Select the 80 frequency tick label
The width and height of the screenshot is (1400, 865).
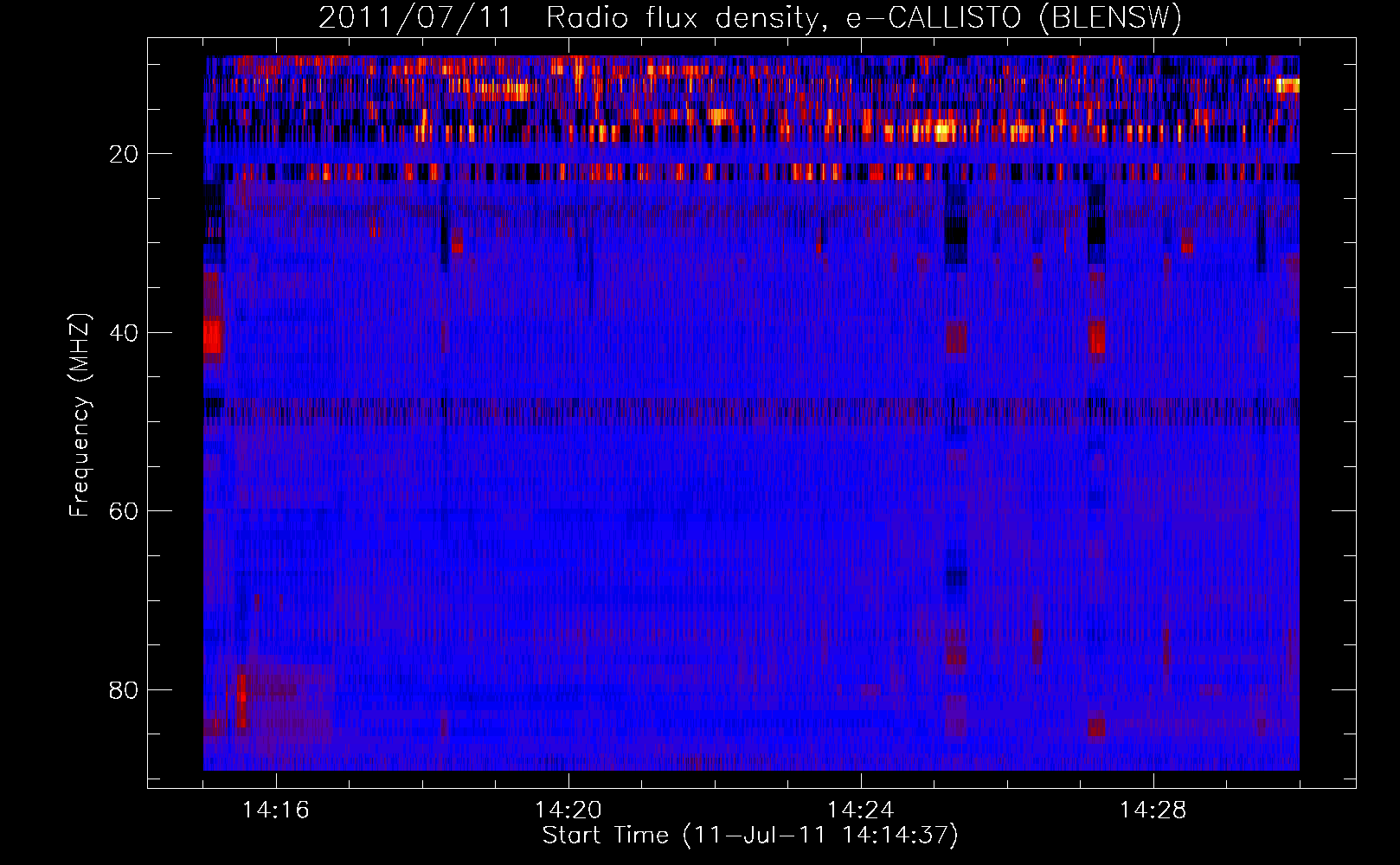(x=124, y=690)
